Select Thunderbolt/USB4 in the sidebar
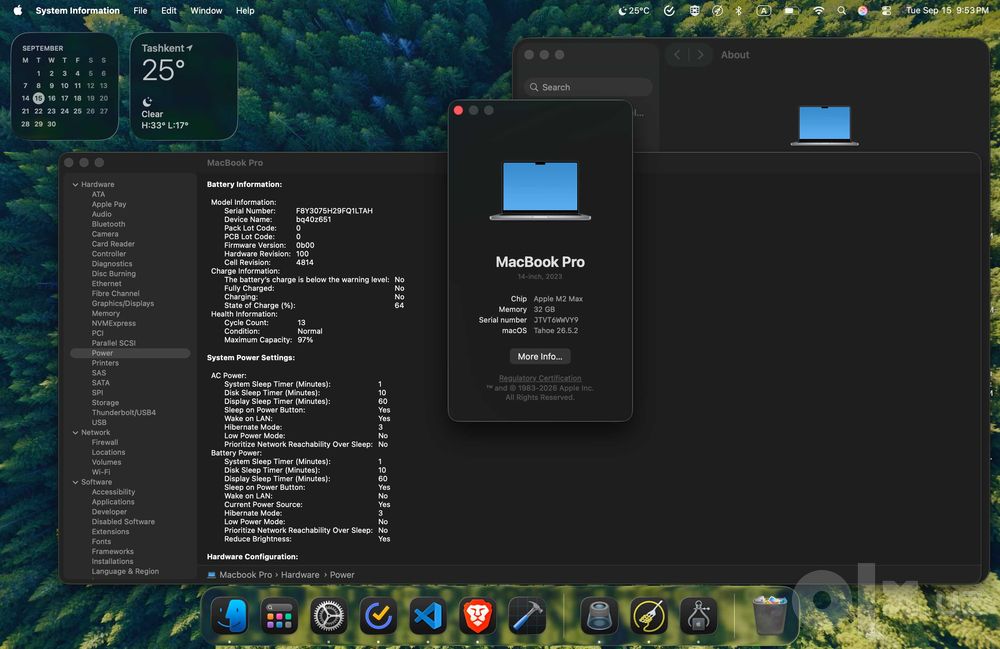This screenshot has width=1000, height=649. click(124, 412)
